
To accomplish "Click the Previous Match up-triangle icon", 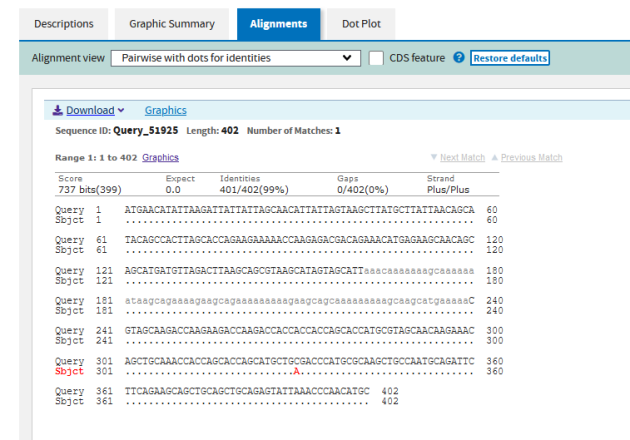I will point(494,158).
